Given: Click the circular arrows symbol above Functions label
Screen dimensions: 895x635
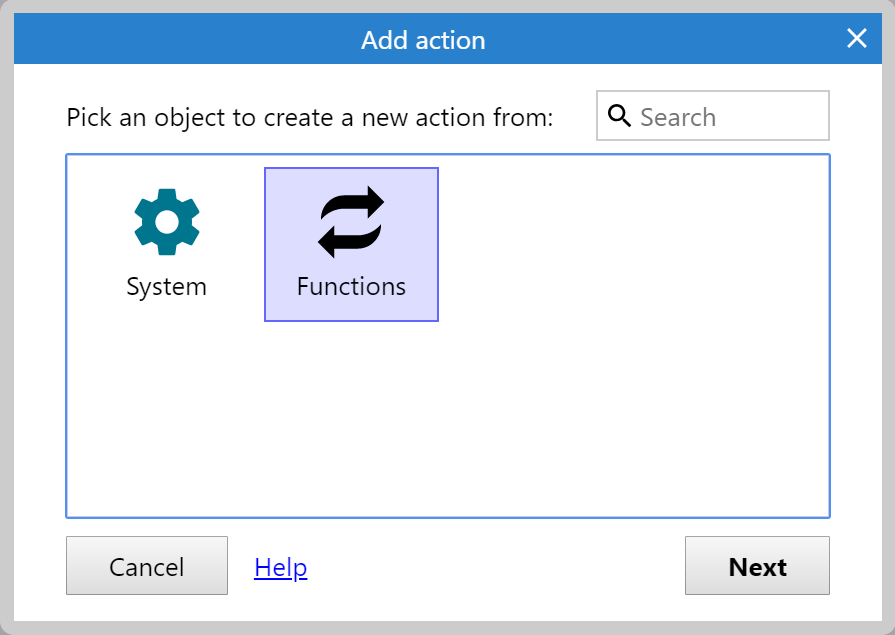Looking at the screenshot, I should pos(351,221).
